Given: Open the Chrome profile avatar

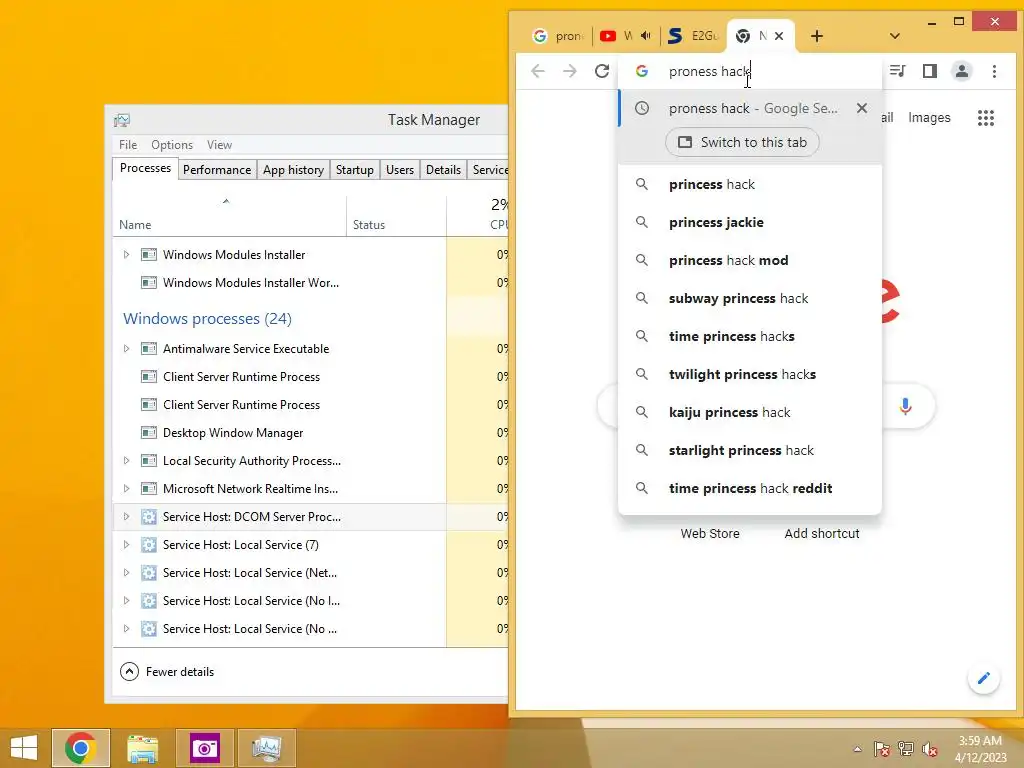Looking at the screenshot, I should [961, 71].
